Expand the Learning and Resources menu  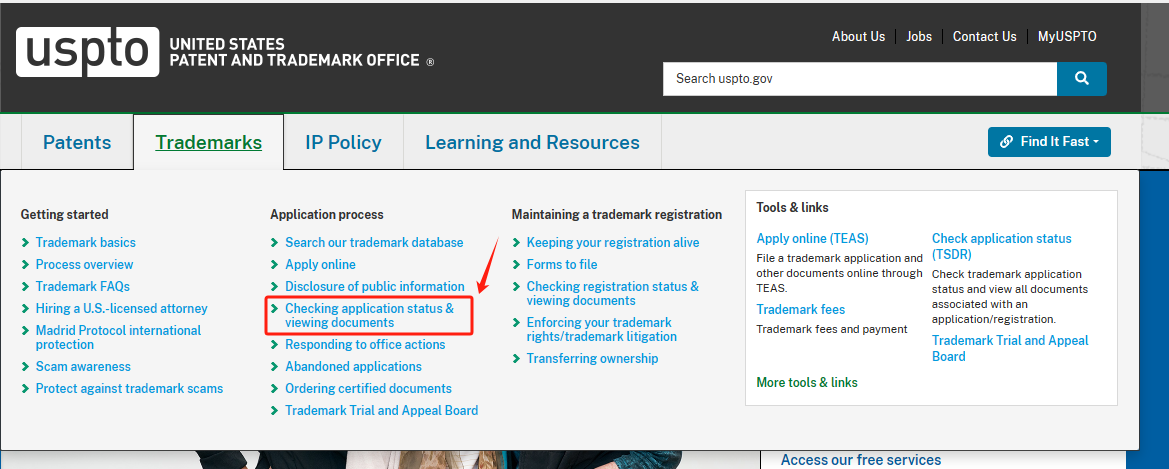[532, 143]
